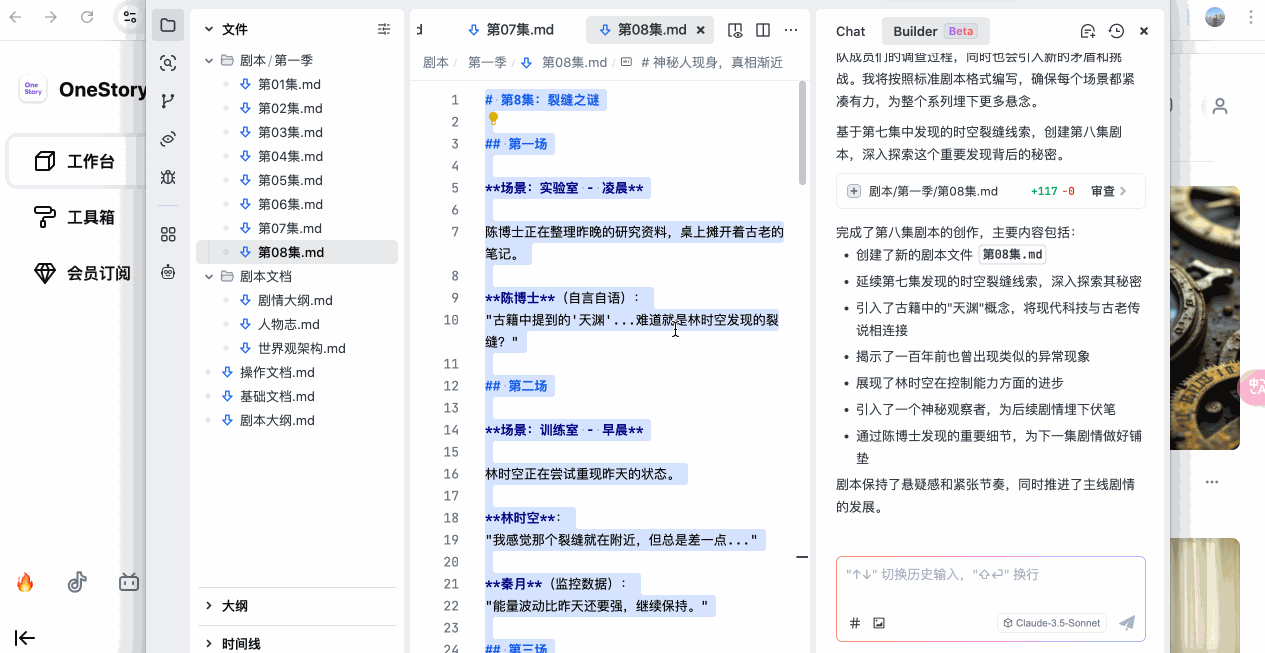Viewport: 1265px width, 653px height.
Task: Click the user profile icon on OneStory page
Action: click(x=1219, y=106)
